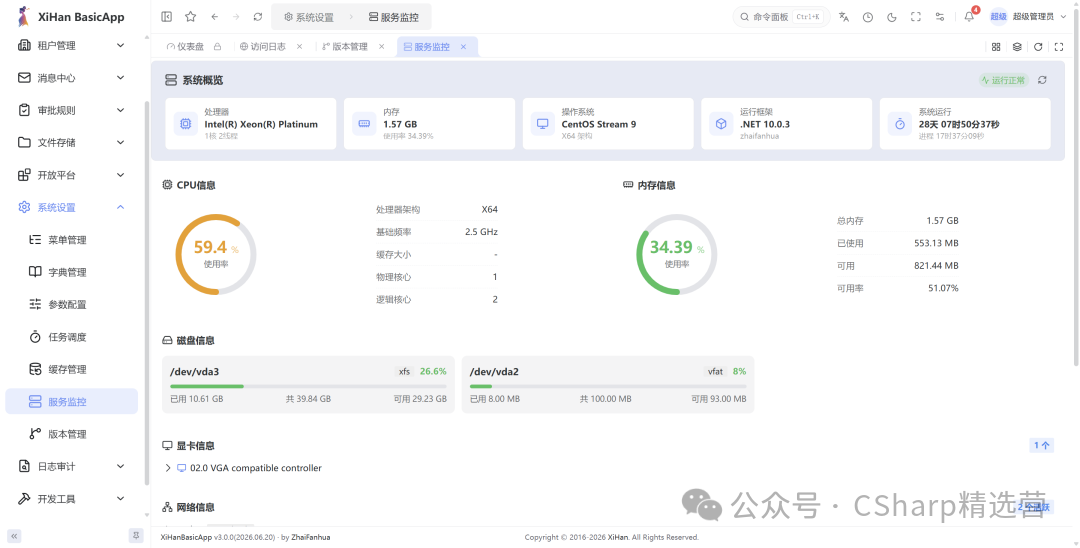This screenshot has height=548, width=1080.
Task: Open notifications bell with badge 4
Action: coord(970,17)
